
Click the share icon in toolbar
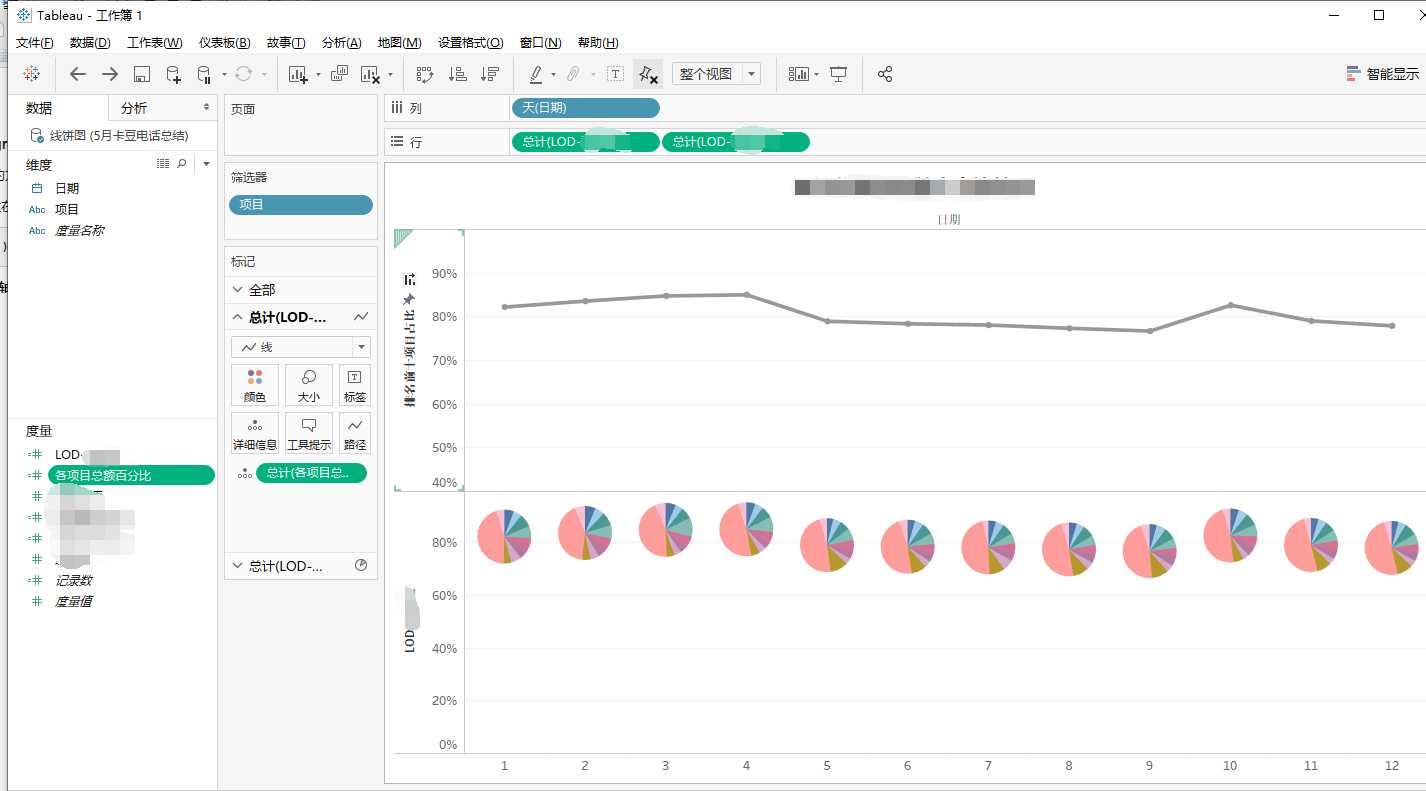coord(884,74)
